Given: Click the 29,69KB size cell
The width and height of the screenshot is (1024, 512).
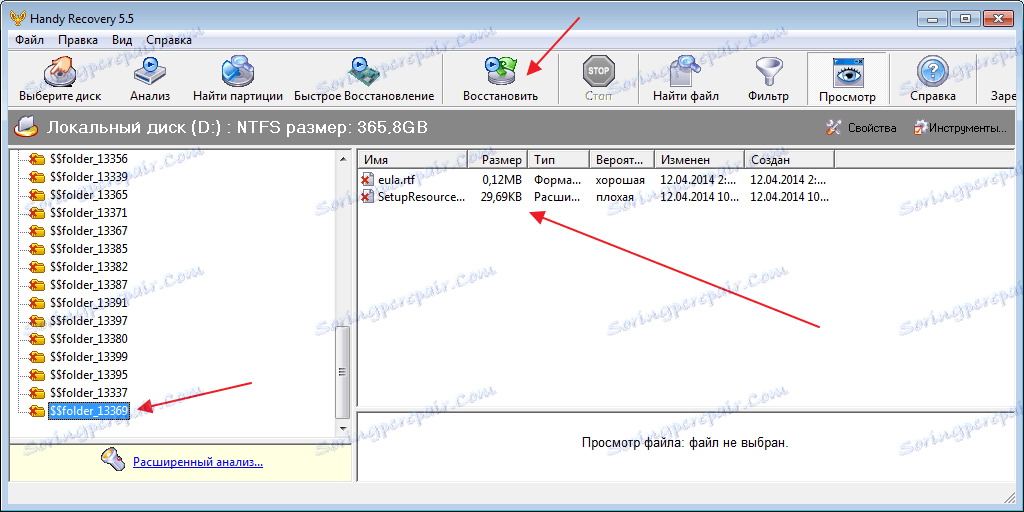Looking at the screenshot, I should [x=501, y=197].
